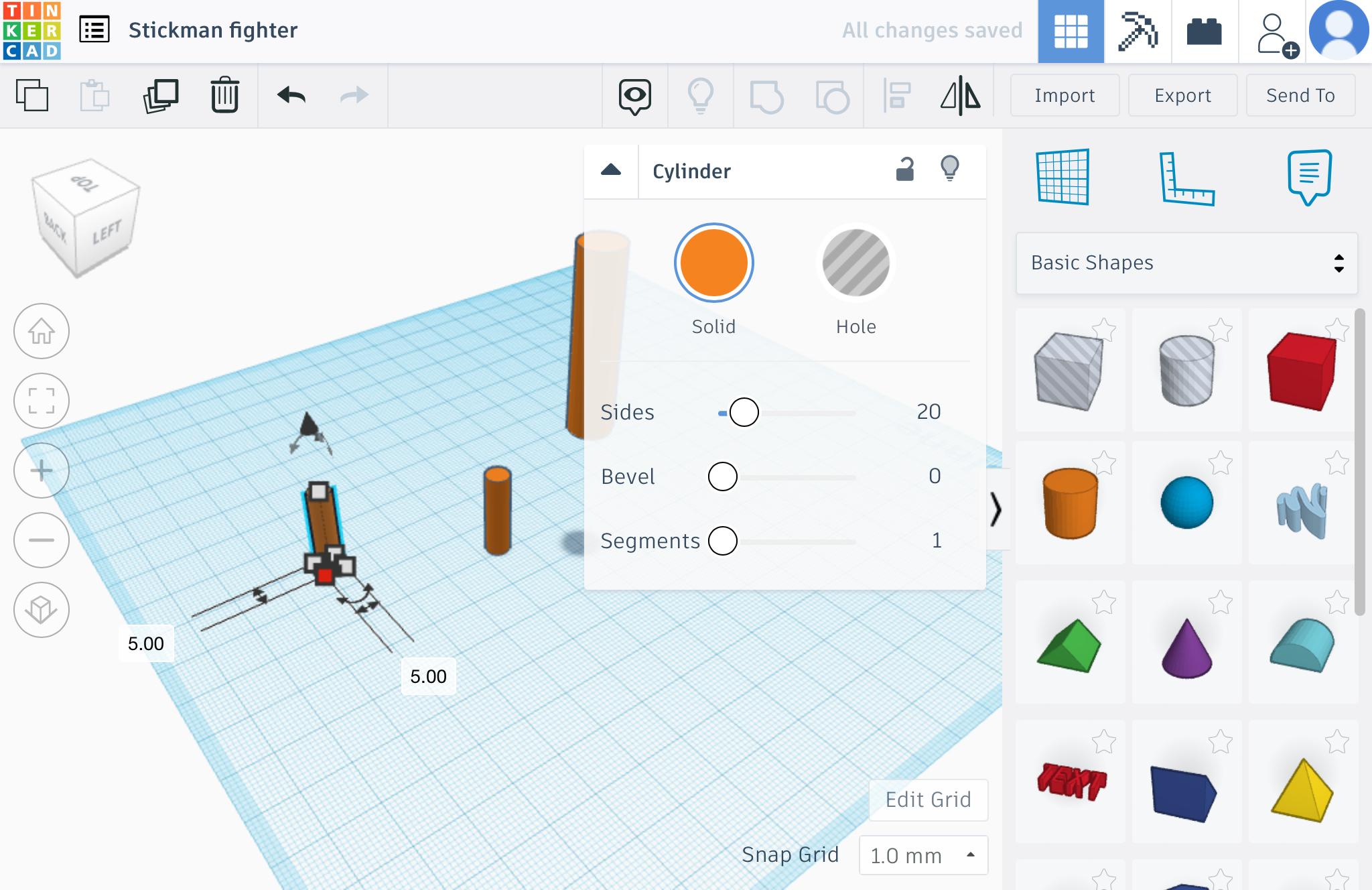This screenshot has width=1372, height=890.
Task: Toggle the cylinder lock editing icon
Action: tap(904, 170)
